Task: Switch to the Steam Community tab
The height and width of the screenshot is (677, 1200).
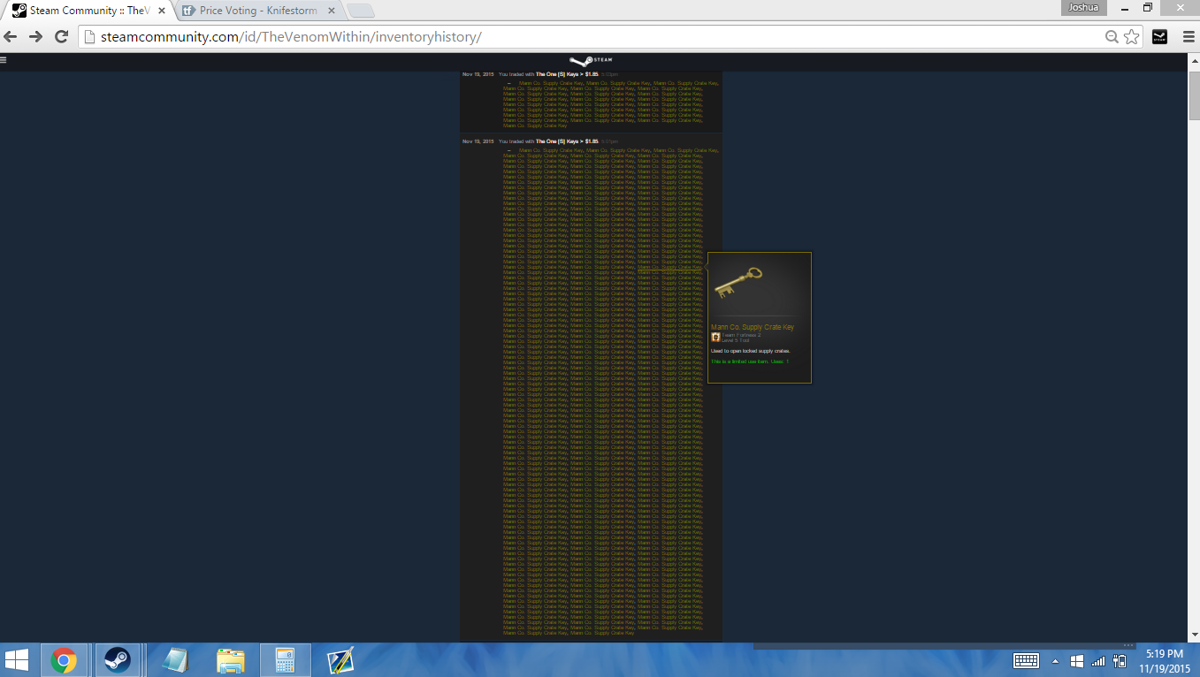Action: 88,11
